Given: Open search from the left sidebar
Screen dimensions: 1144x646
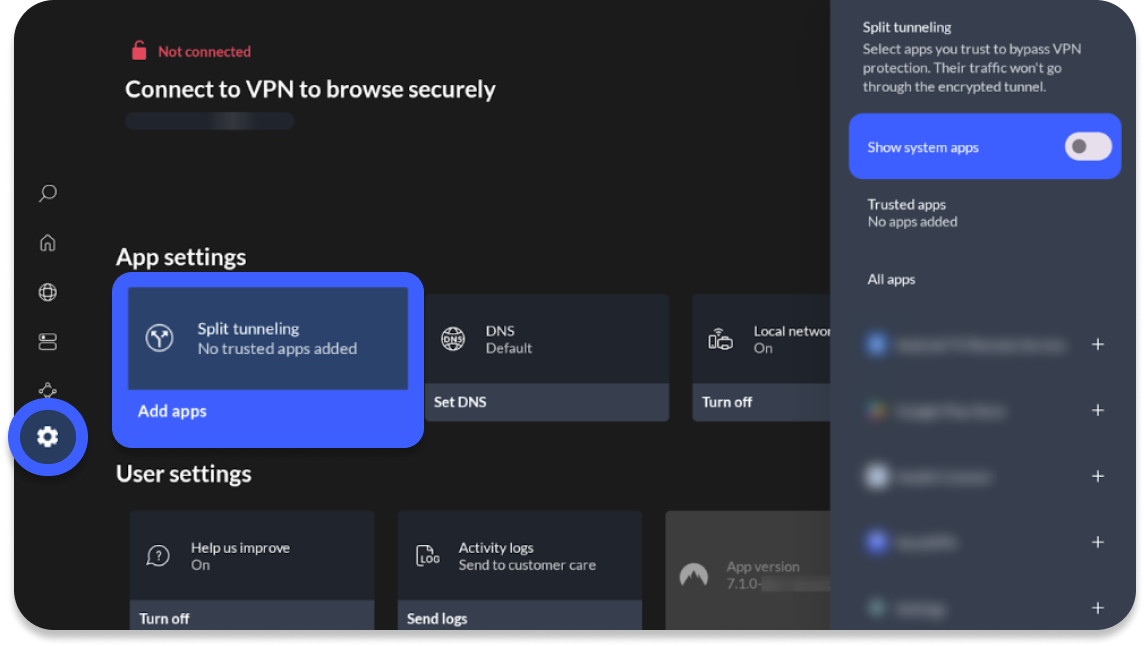Looking at the screenshot, I should [47, 193].
